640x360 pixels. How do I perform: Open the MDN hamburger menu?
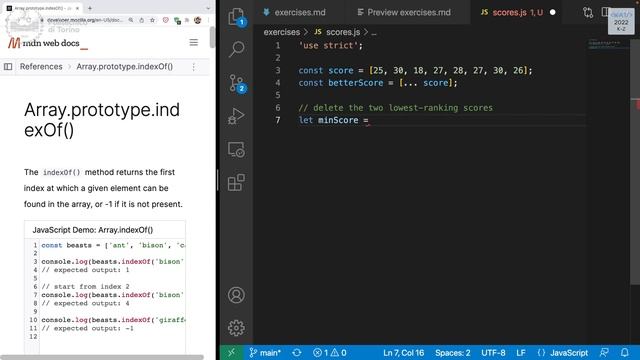pyautogui.click(x=193, y=42)
